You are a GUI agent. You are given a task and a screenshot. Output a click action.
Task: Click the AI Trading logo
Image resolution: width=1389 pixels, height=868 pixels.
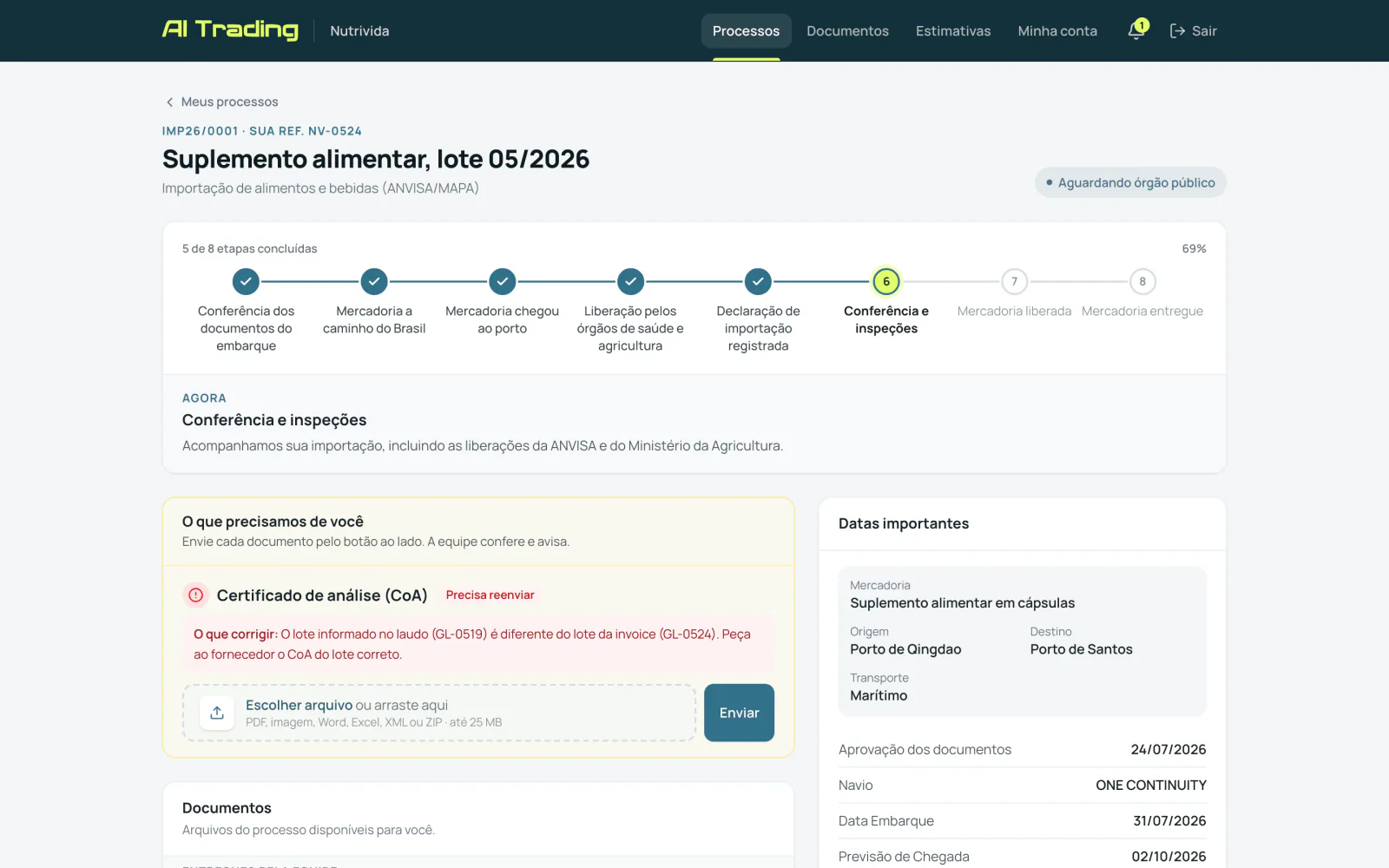coord(230,30)
